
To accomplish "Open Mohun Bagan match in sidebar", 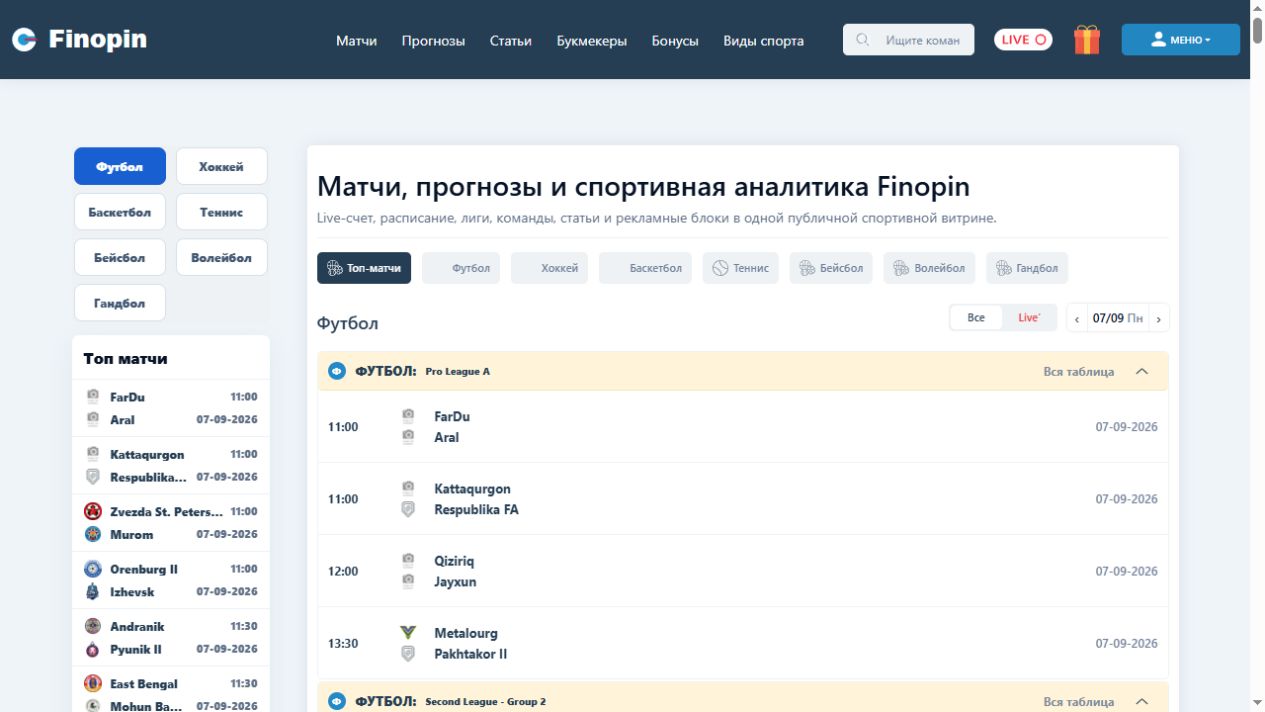I will [147, 706].
